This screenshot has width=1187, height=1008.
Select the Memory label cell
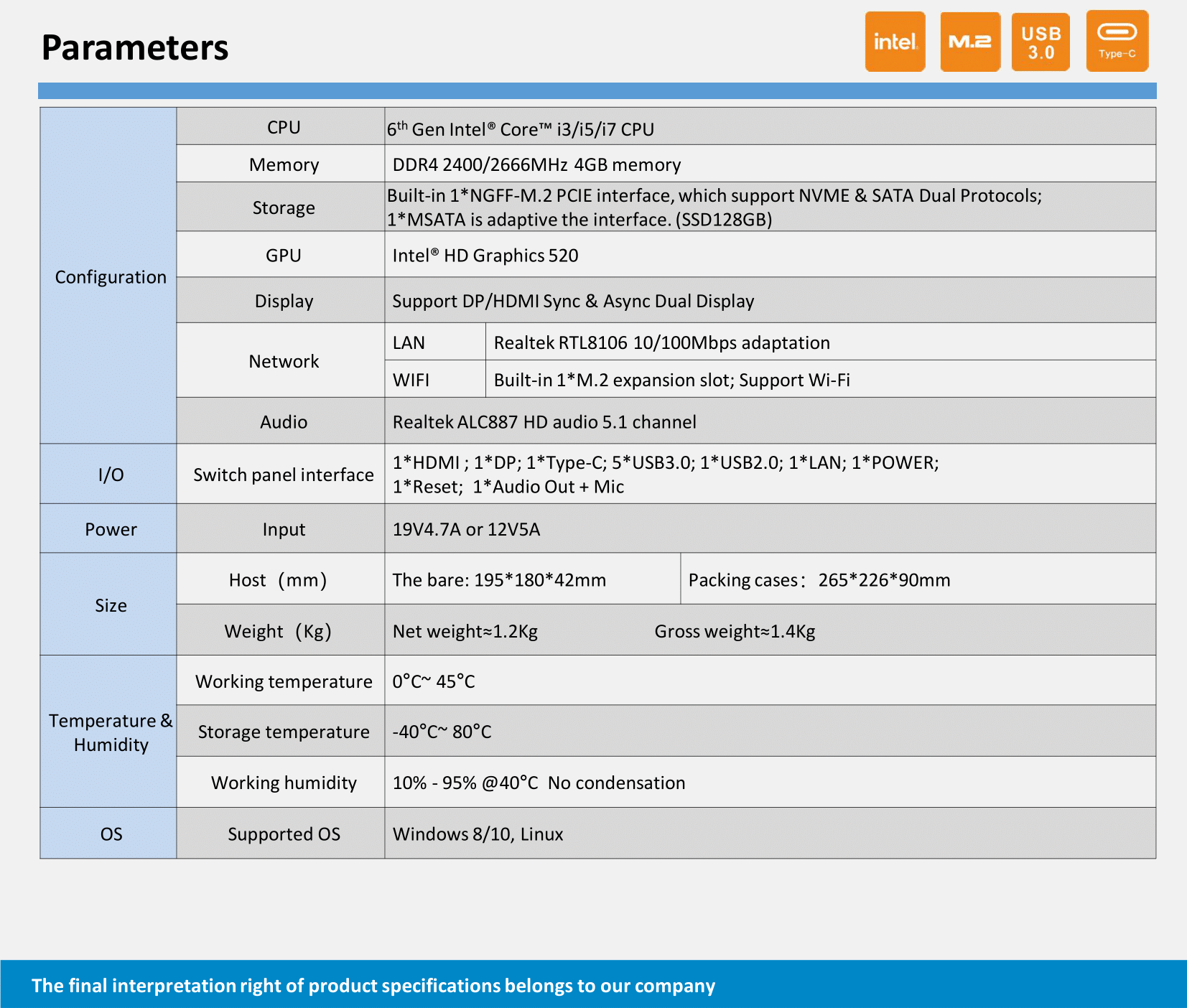[x=281, y=164]
